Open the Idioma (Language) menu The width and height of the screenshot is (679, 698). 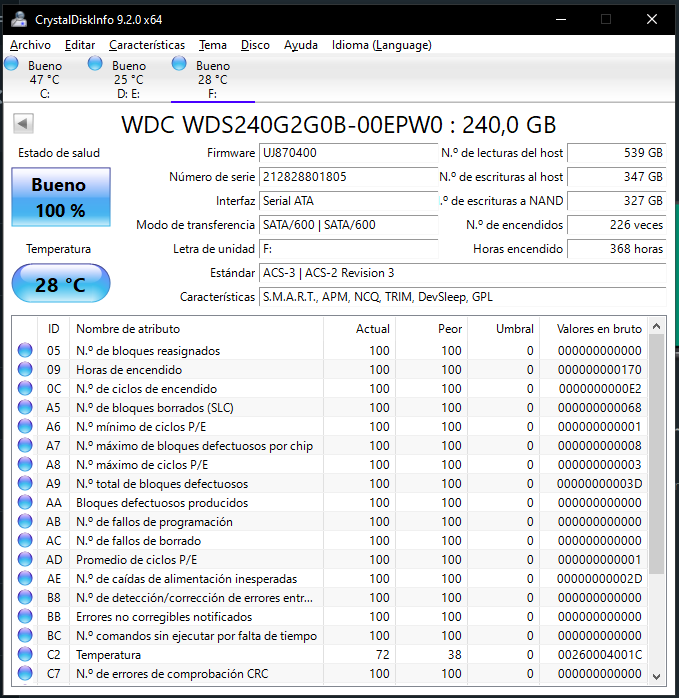382,45
